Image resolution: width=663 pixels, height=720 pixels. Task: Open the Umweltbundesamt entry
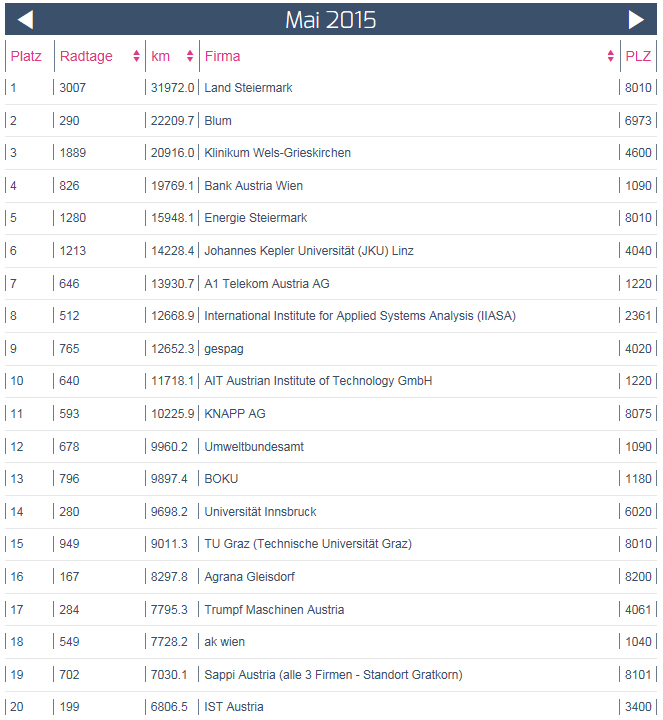coord(254,447)
